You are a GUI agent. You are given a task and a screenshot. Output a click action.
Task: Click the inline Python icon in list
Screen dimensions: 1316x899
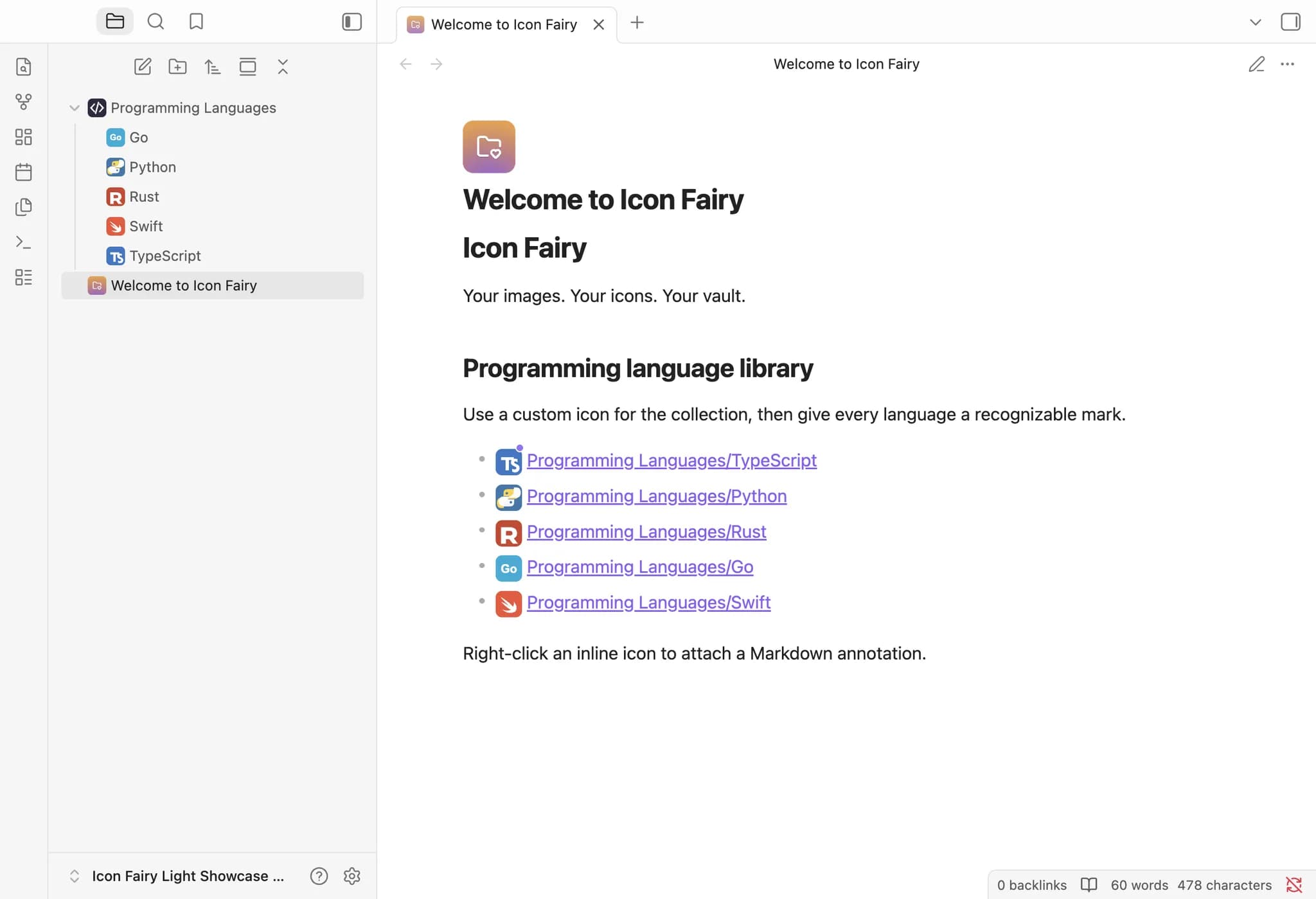pos(508,498)
